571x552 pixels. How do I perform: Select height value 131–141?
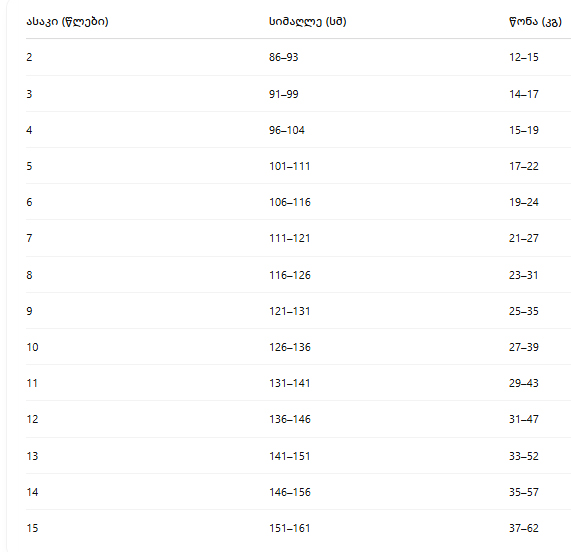[x=290, y=383]
